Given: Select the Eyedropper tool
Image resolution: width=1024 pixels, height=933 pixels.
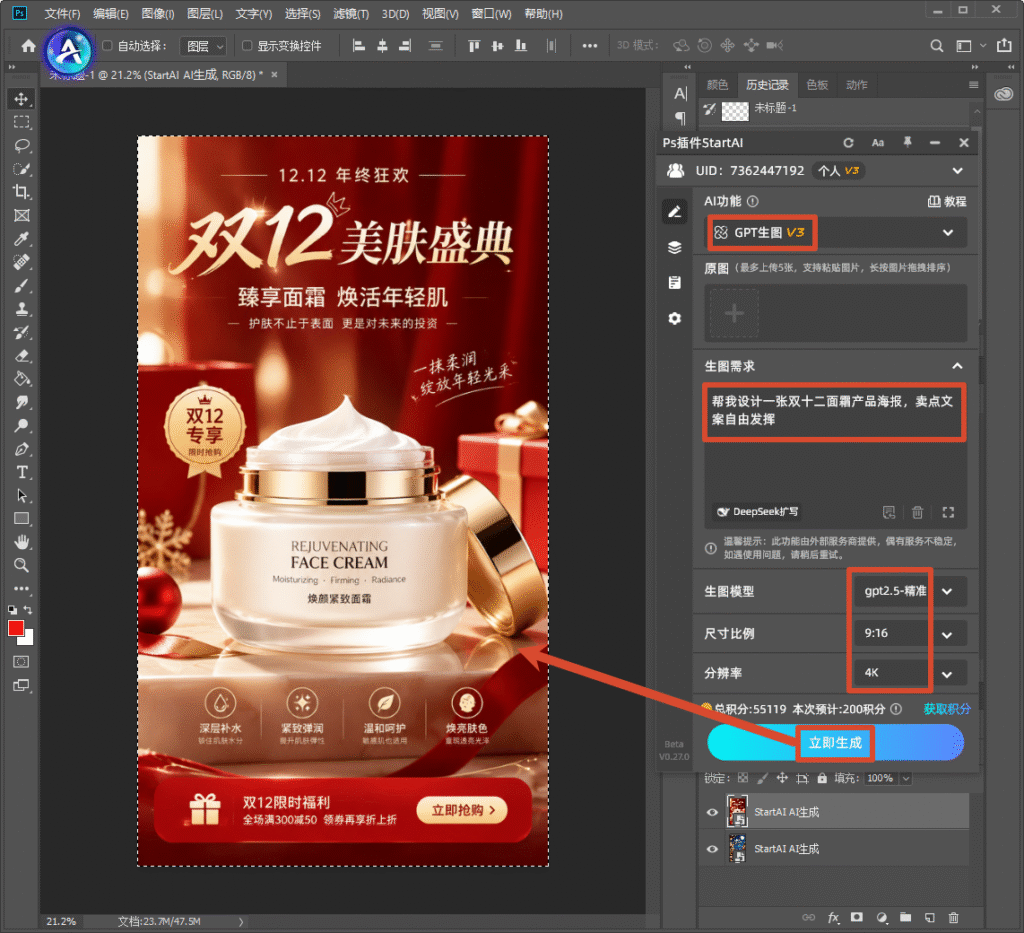Looking at the screenshot, I should (22, 239).
